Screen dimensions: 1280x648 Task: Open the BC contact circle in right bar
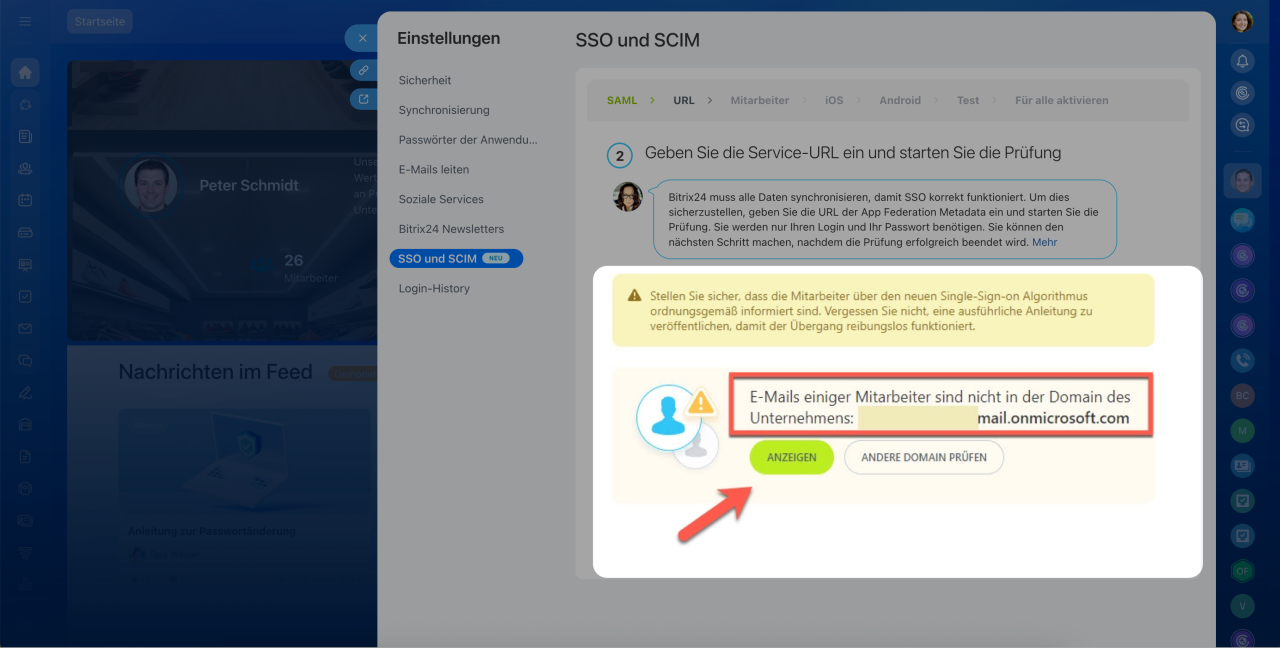(1242, 395)
